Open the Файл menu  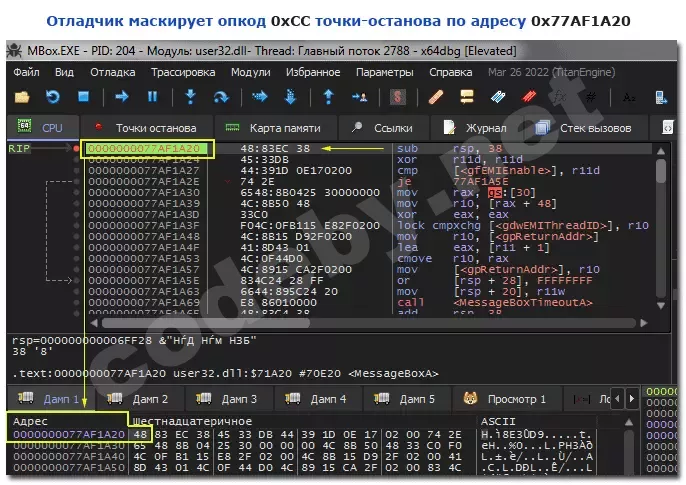click(x=26, y=72)
